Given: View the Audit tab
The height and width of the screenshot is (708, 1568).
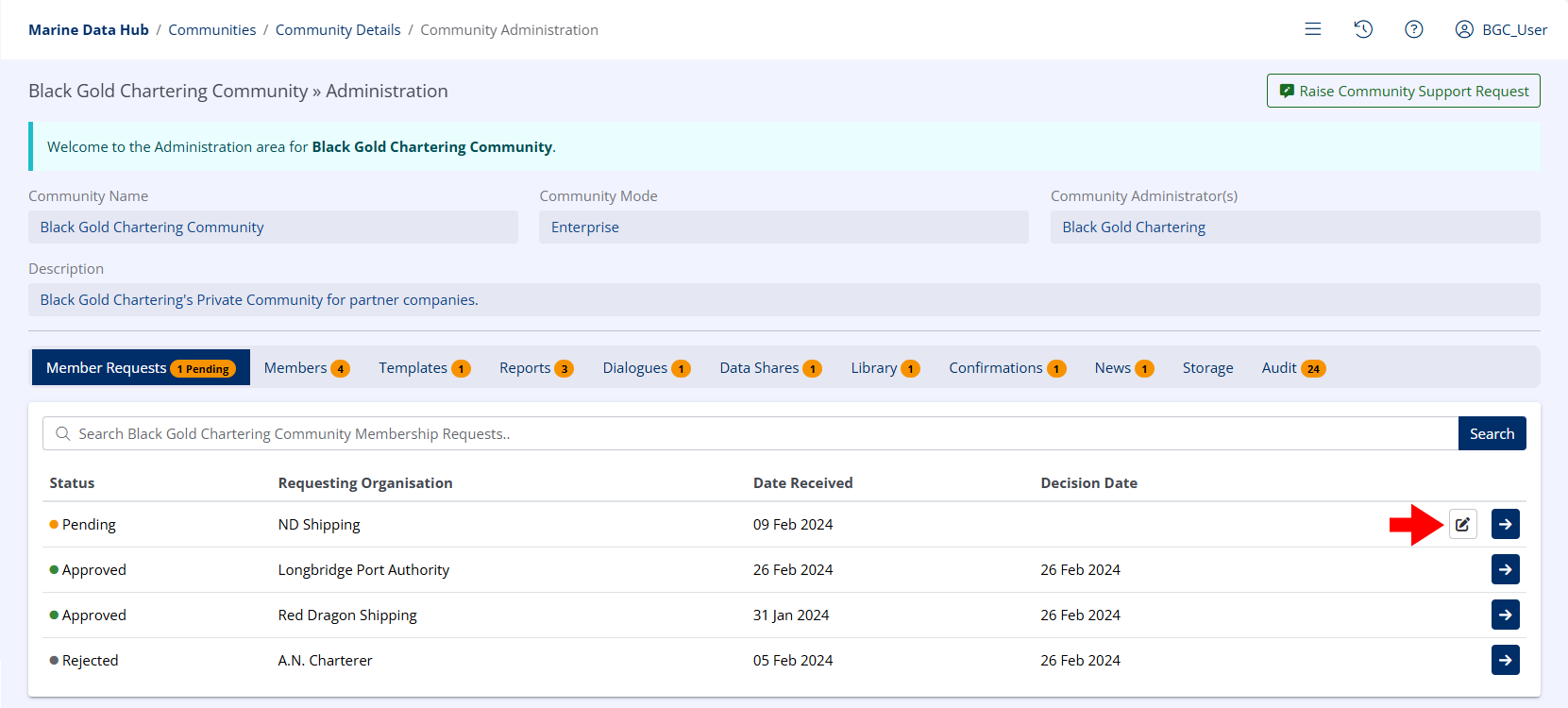Looking at the screenshot, I should point(1292,368).
